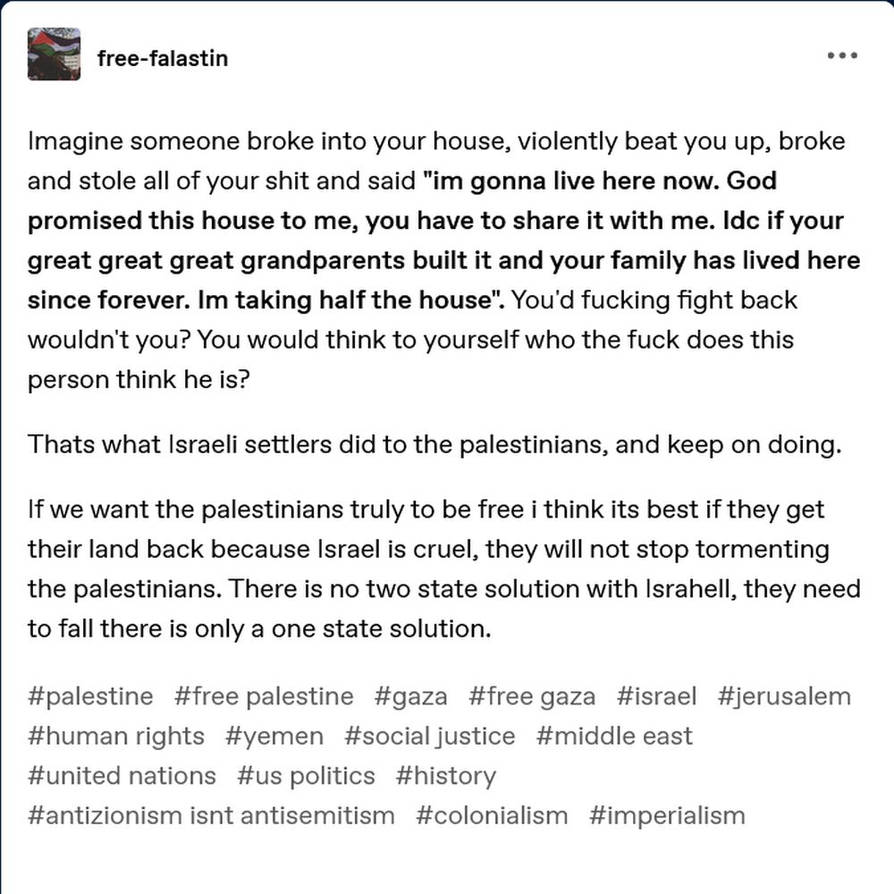
Task: Select the #gaza hashtag
Action: [411, 696]
